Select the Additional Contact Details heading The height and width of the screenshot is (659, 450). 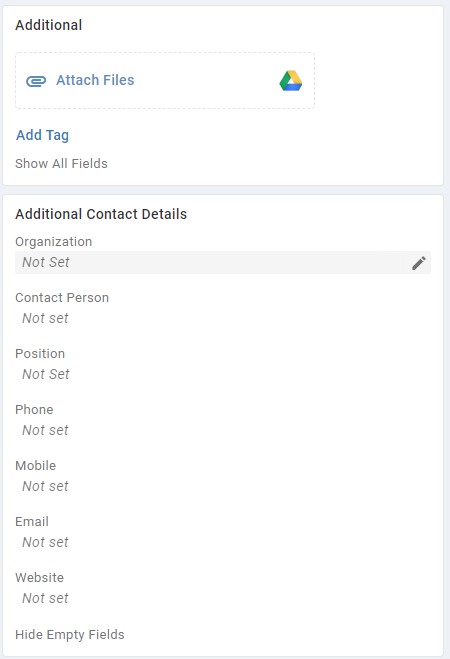(101, 214)
